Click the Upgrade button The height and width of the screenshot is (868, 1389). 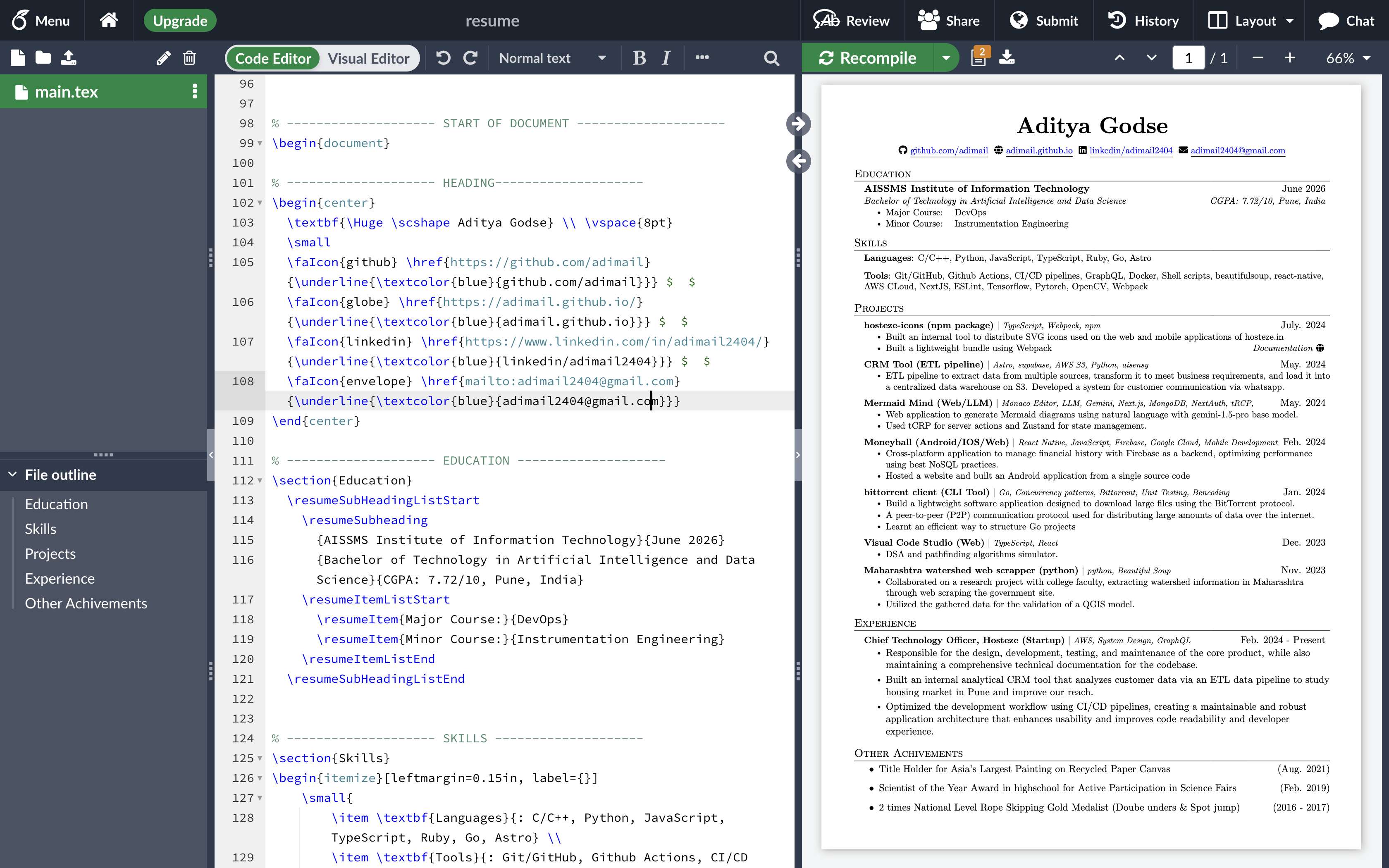coord(180,21)
